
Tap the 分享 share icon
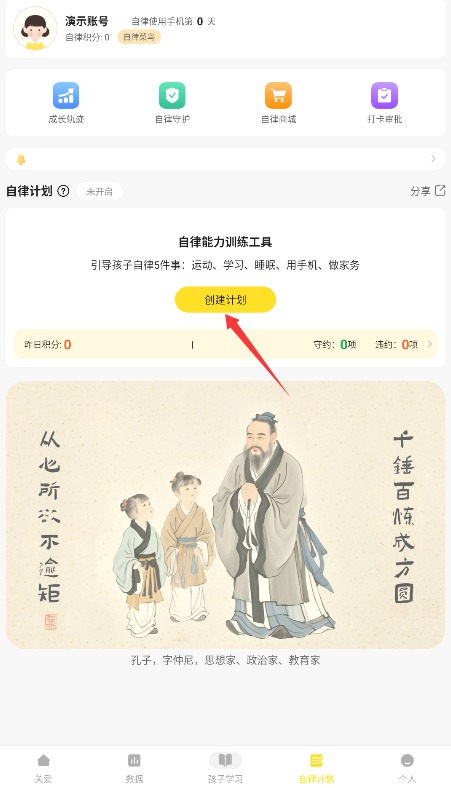(440, 190)
